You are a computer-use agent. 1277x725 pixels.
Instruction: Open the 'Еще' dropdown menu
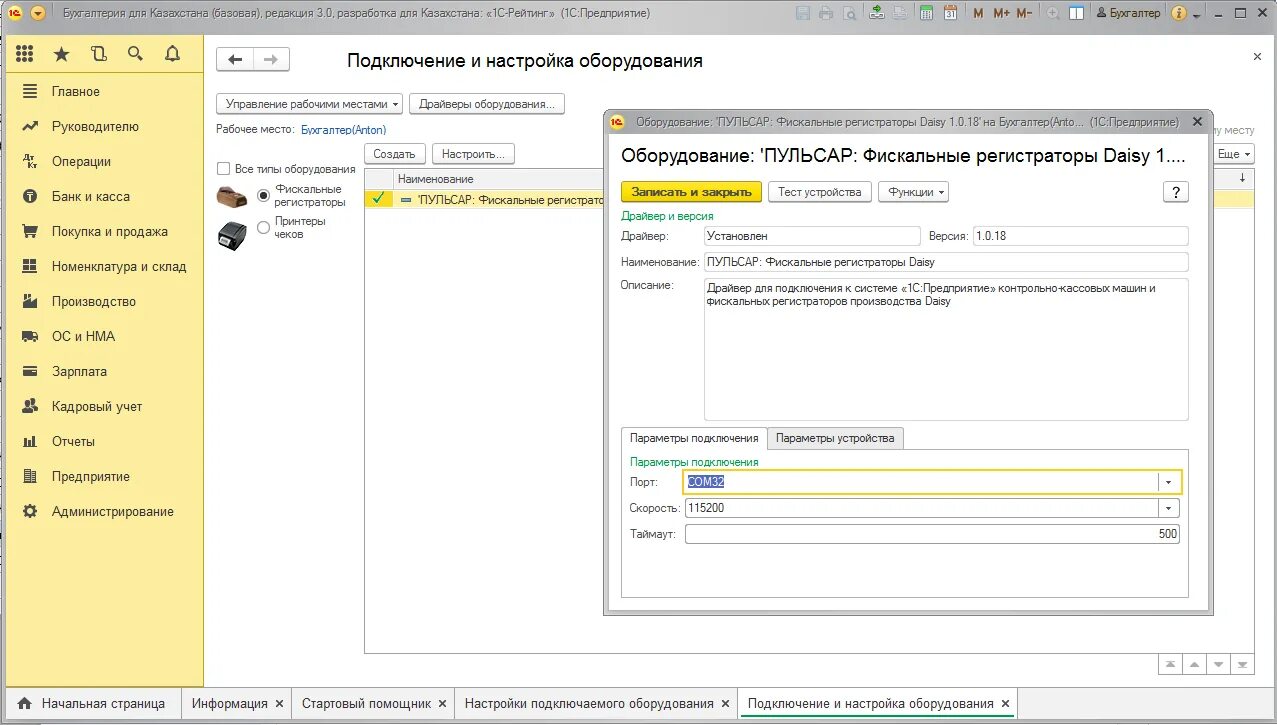tap(1233, 154)
